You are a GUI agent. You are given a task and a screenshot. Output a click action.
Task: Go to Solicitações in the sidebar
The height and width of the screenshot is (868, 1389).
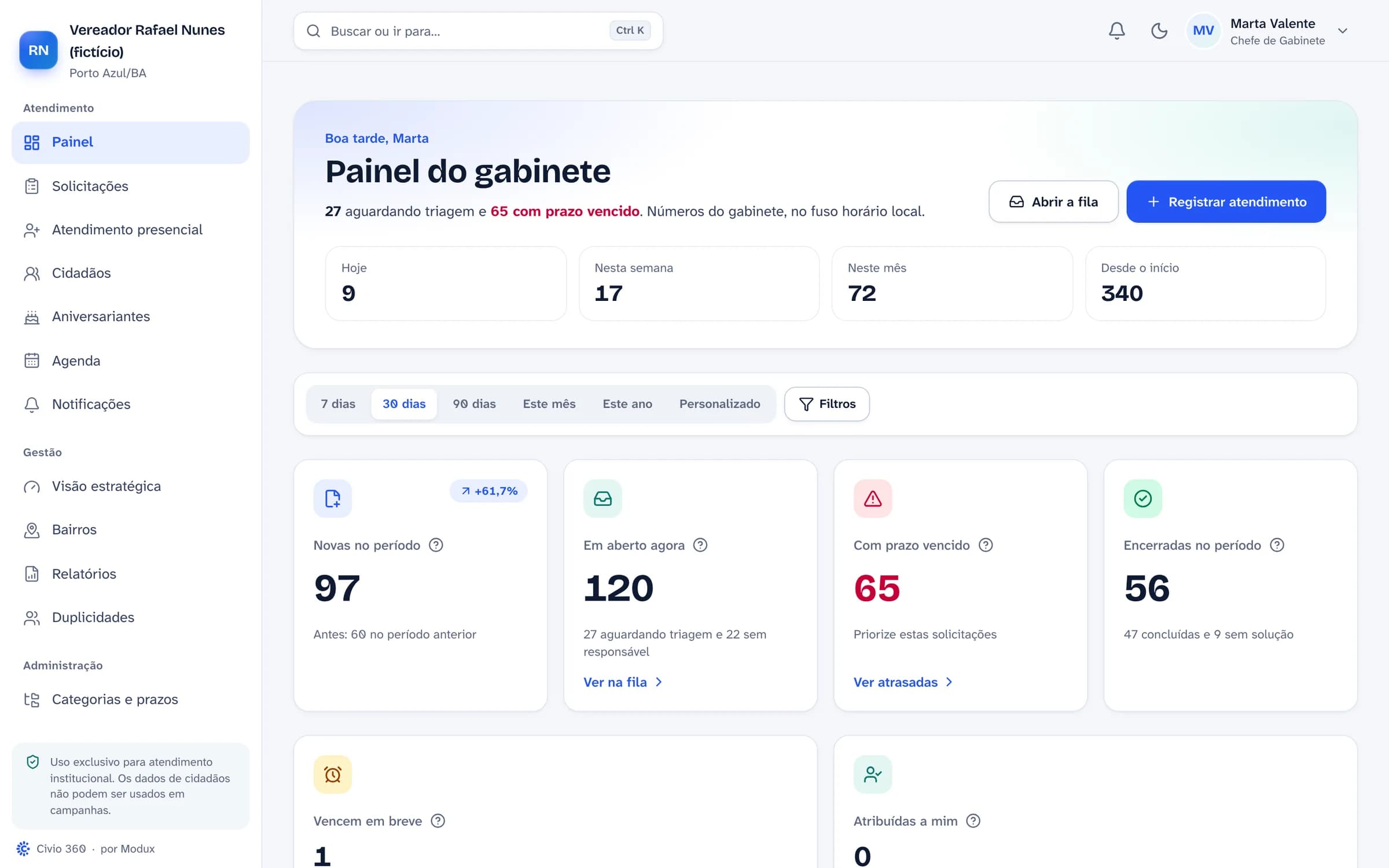click(130, 186)
